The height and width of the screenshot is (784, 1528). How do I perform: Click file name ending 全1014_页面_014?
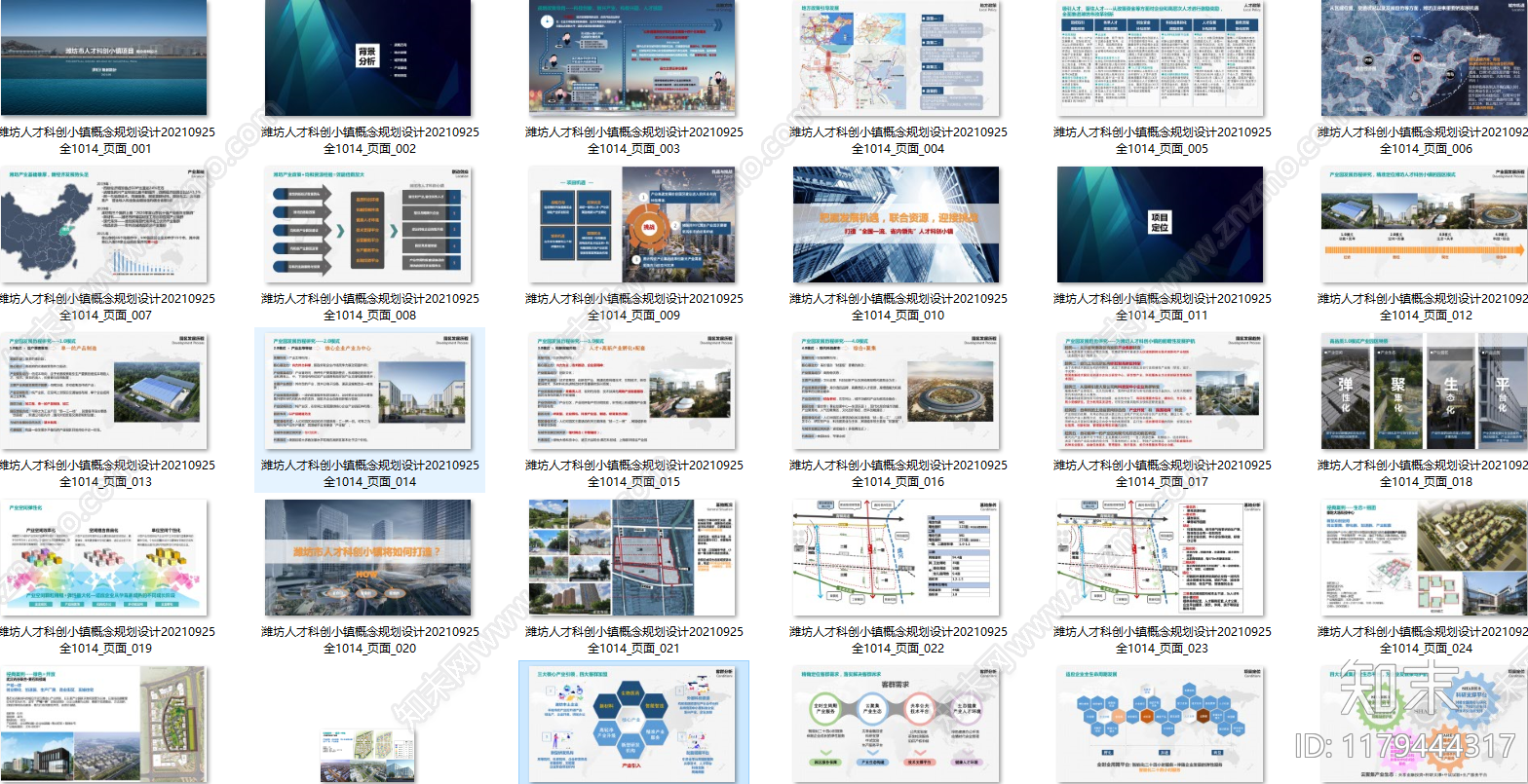(x=369, y=473)
